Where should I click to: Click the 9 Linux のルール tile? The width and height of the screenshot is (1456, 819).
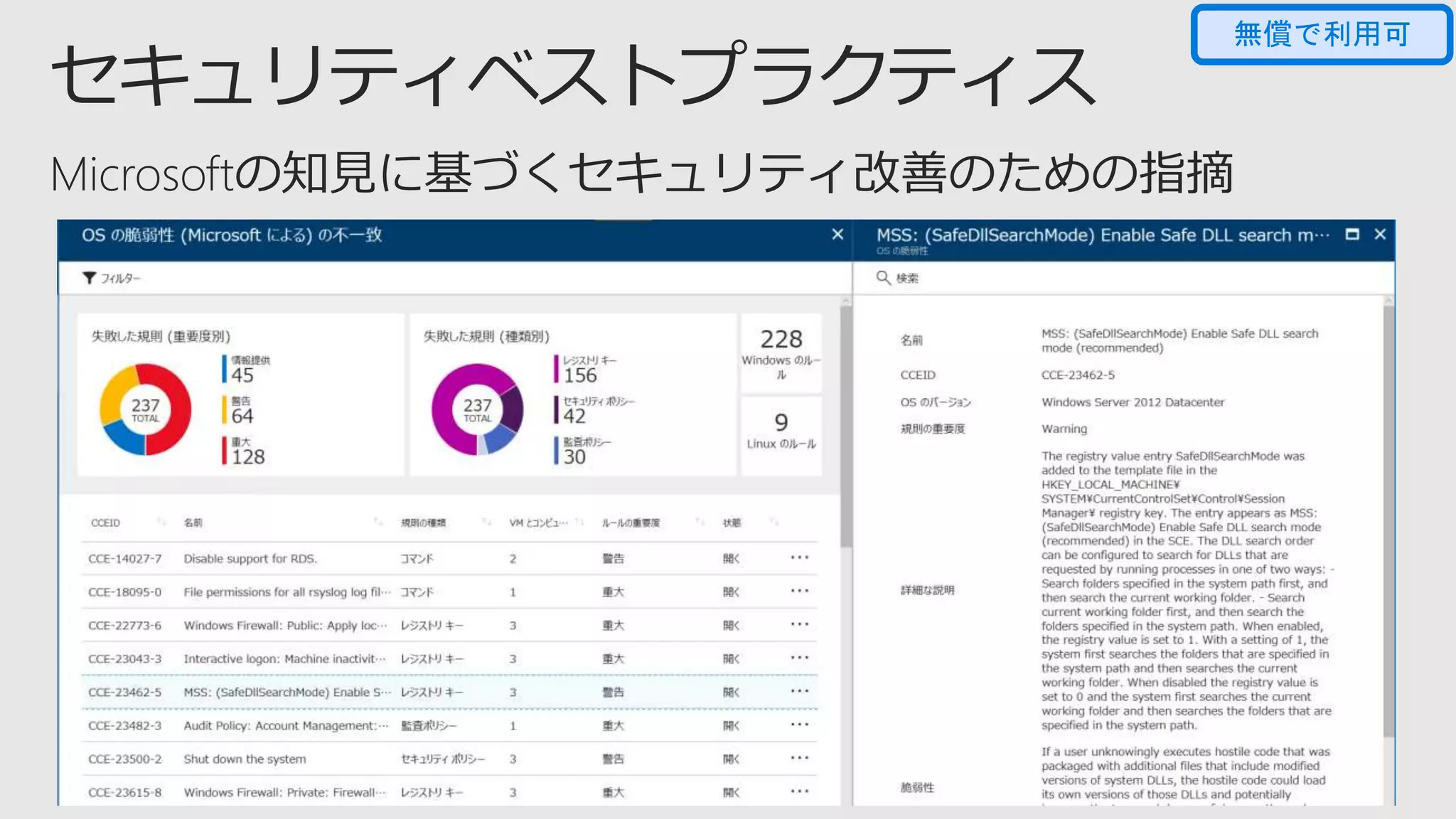coord(781,436)
